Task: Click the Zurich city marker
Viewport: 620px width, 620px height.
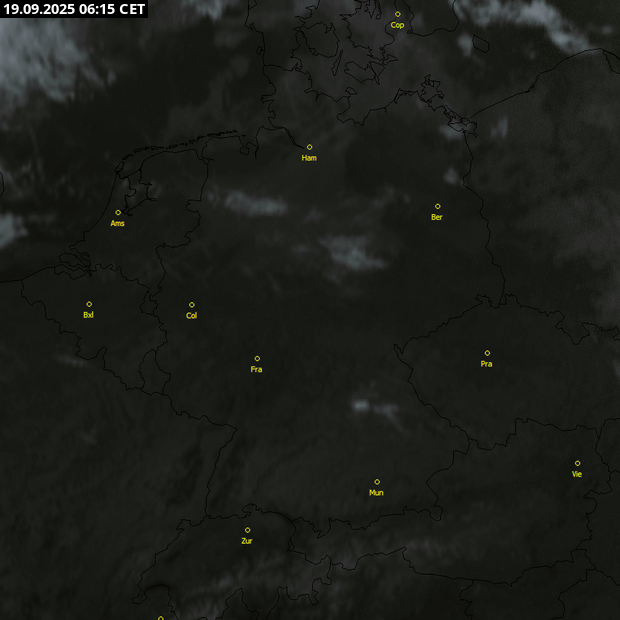Action: point(248,530)
